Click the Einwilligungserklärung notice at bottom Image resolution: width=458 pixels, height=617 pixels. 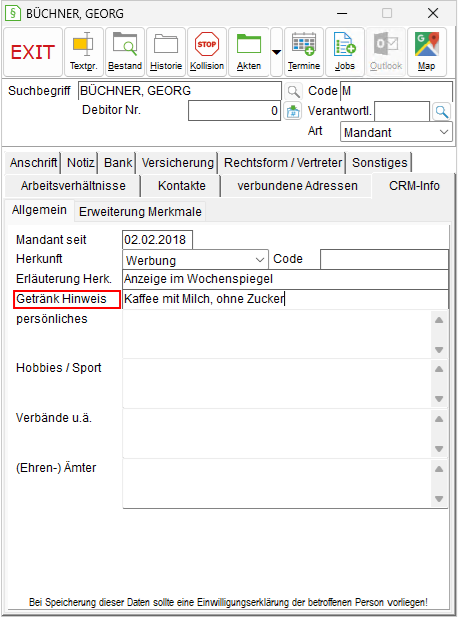coord(228,602)
